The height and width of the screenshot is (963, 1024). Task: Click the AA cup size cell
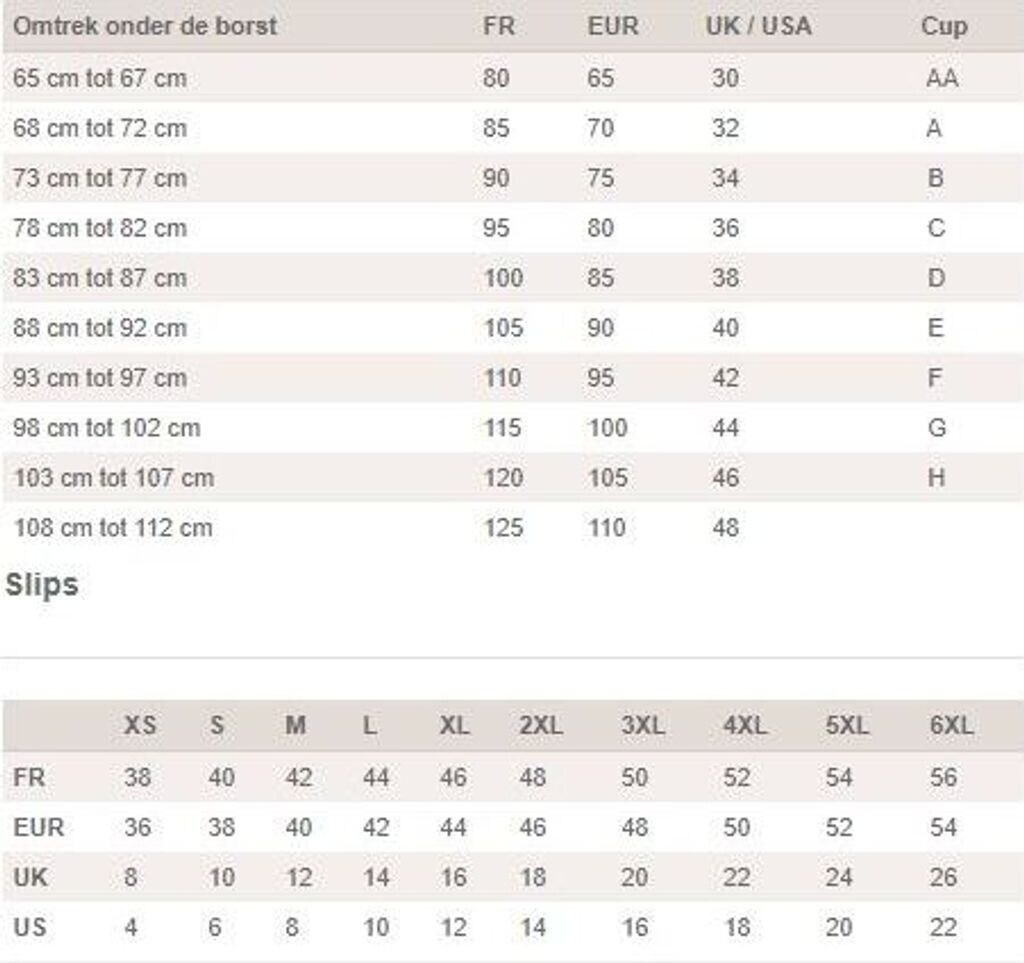[941, 78]
